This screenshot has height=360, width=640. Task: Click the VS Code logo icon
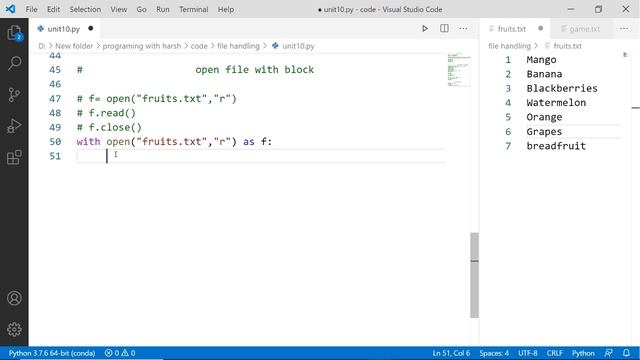(x=10, y=9)
